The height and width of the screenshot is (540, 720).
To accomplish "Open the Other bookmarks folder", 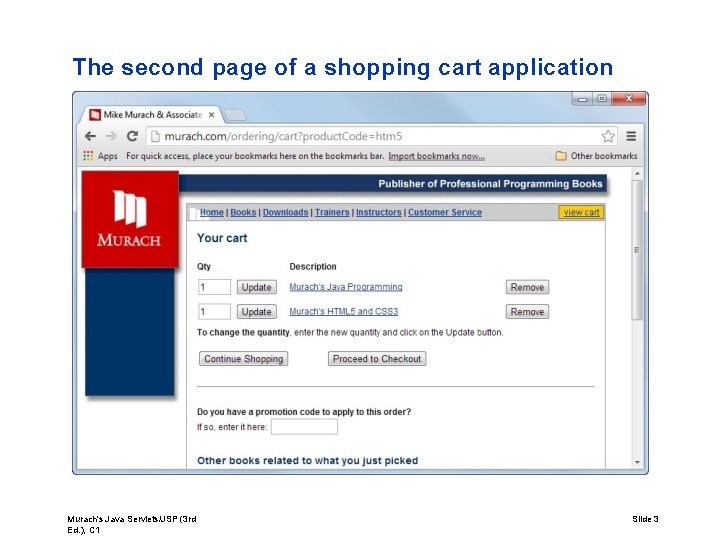I will click(596, 156).
